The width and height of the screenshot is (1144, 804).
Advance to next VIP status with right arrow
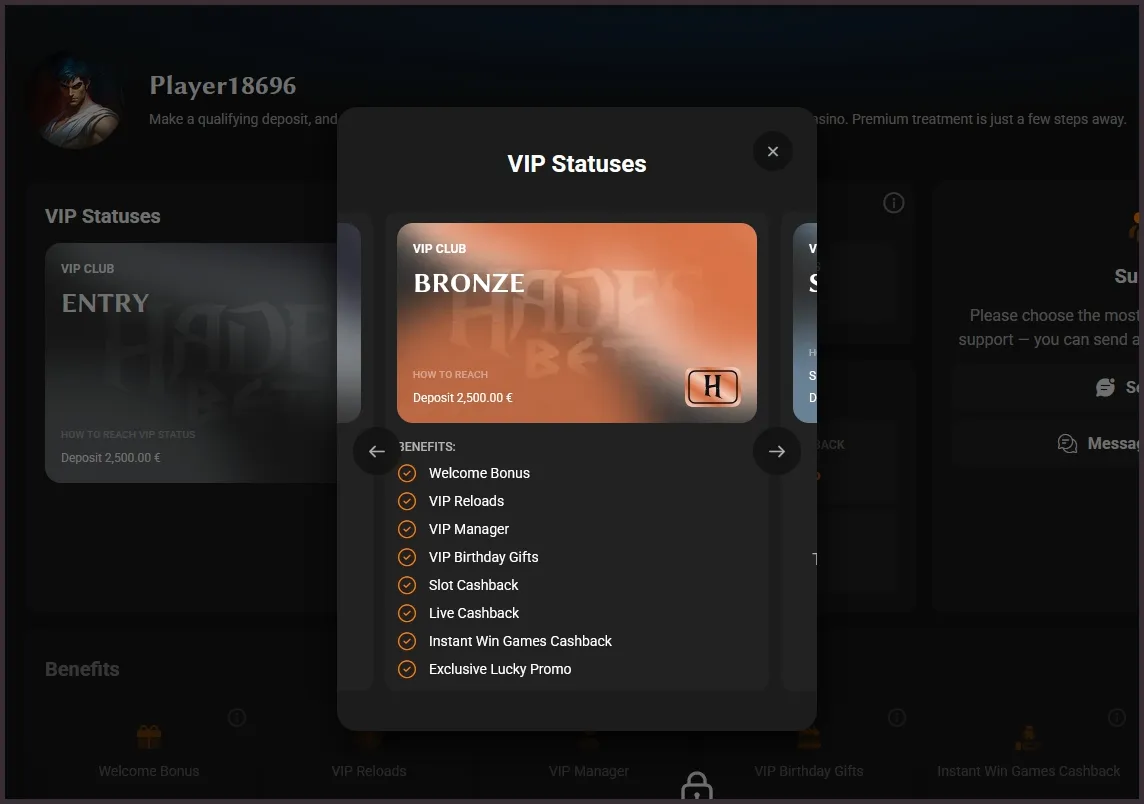(x=777, y=451)
